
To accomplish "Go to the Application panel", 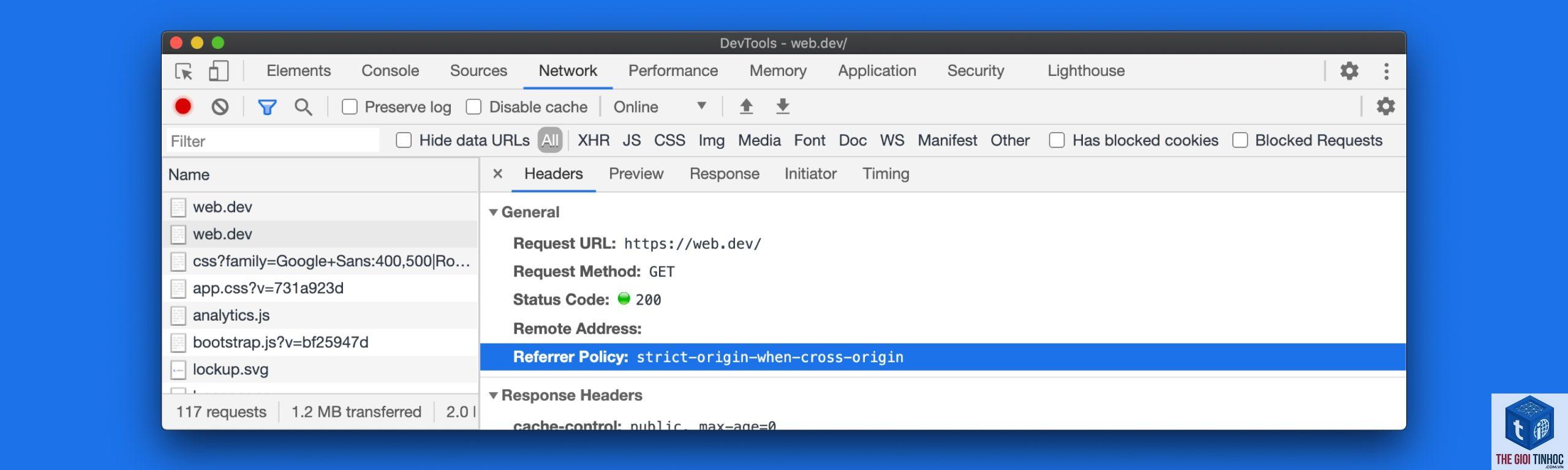I will coord(877,71).
